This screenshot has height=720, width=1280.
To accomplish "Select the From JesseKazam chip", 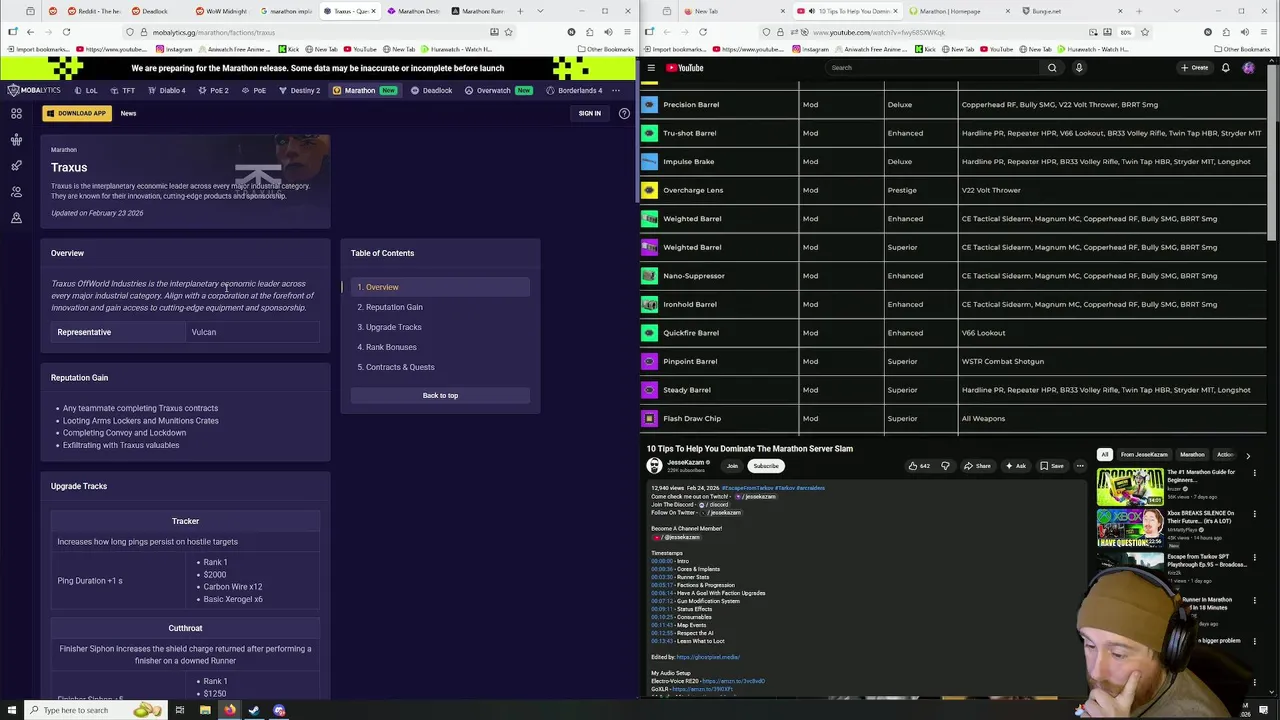I will (x=1144, y=455).
